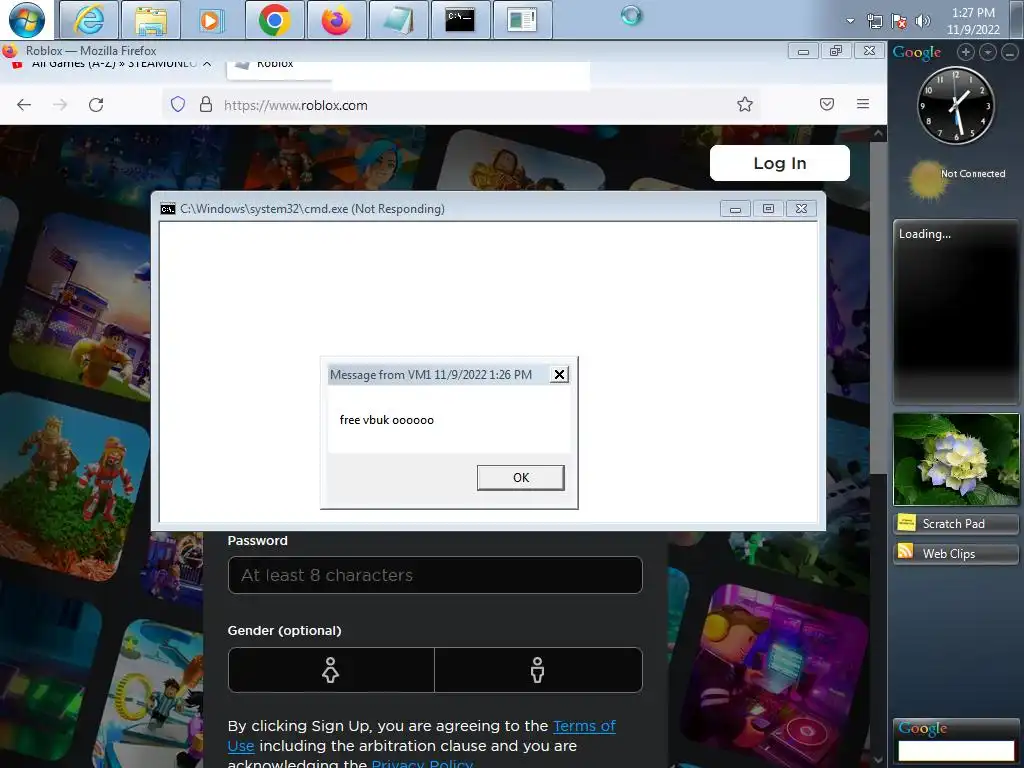Open the Web Clips gadget
Viewport: 1024px width, 768px height.
coord(956,554)
